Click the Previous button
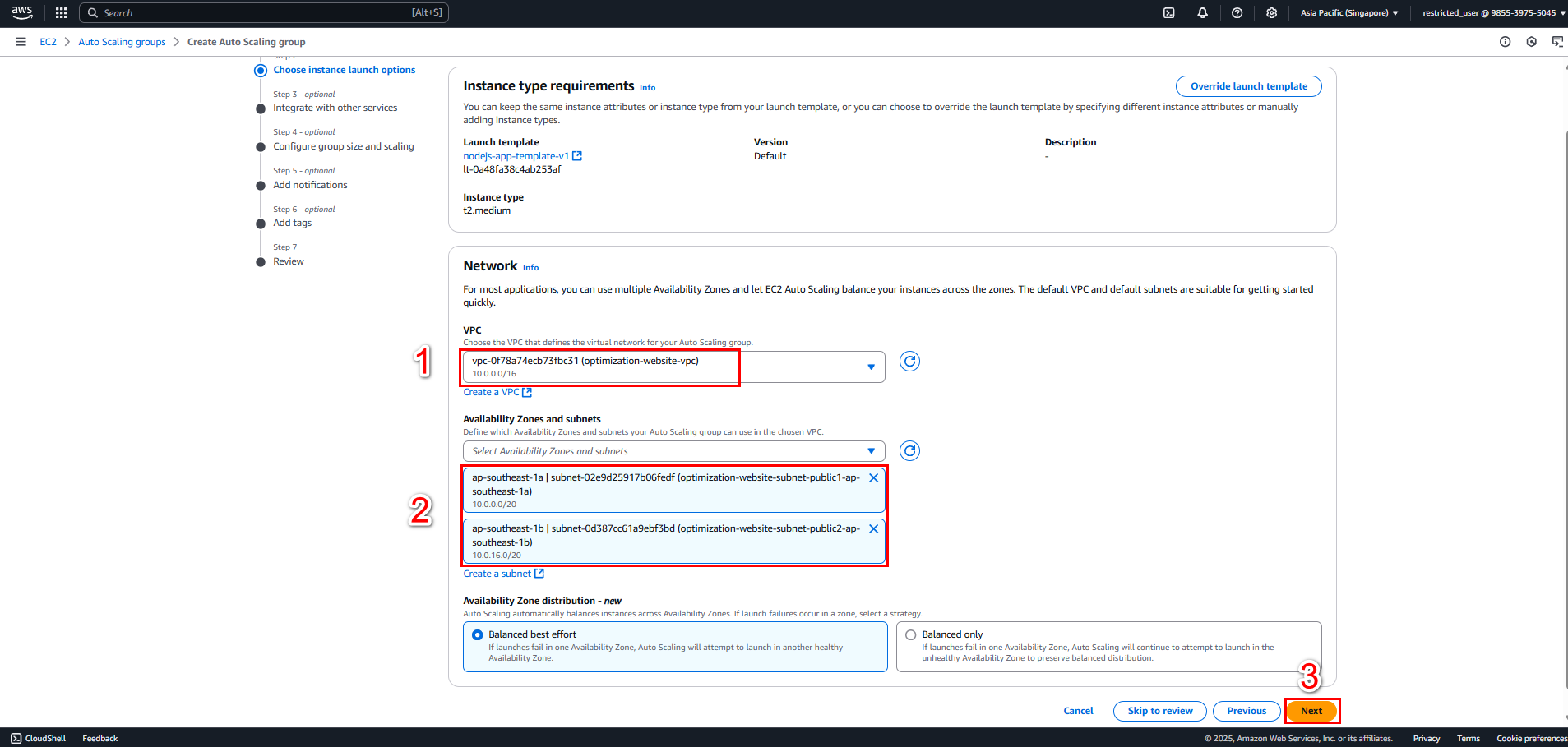 (1247, 711)
